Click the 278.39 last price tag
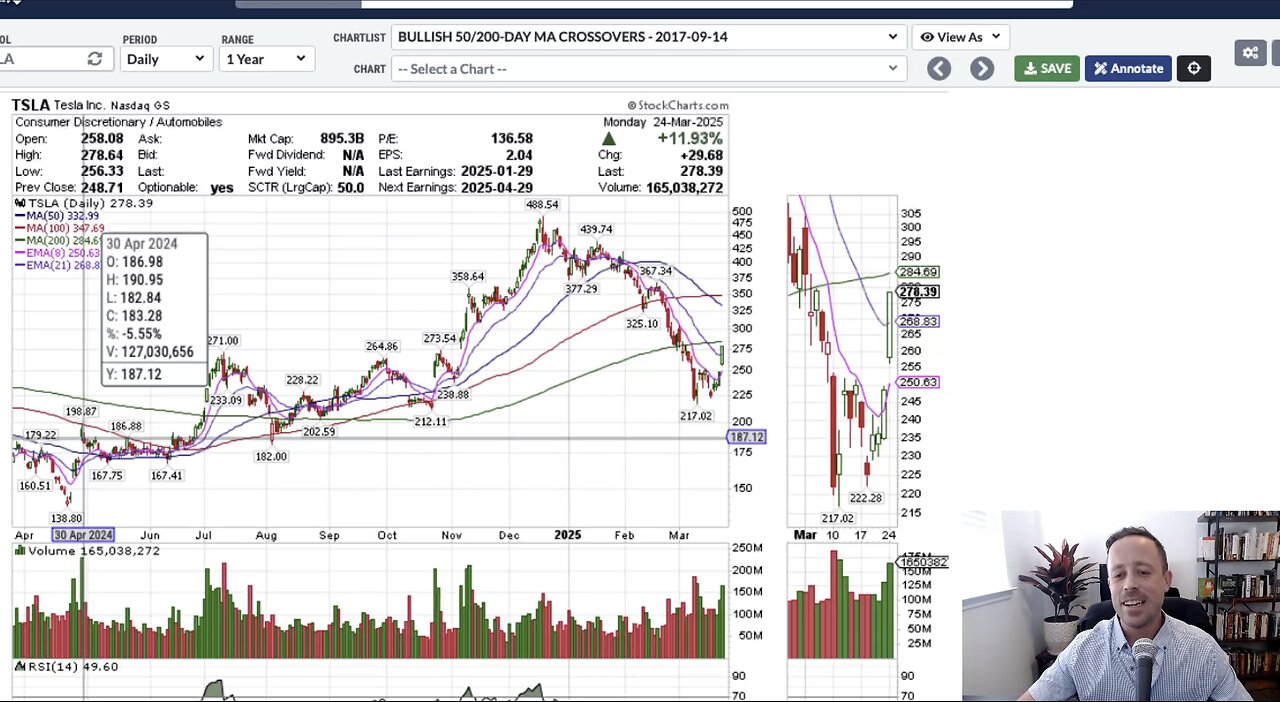This screenshot has height=702, width=1280. [919, 292]
